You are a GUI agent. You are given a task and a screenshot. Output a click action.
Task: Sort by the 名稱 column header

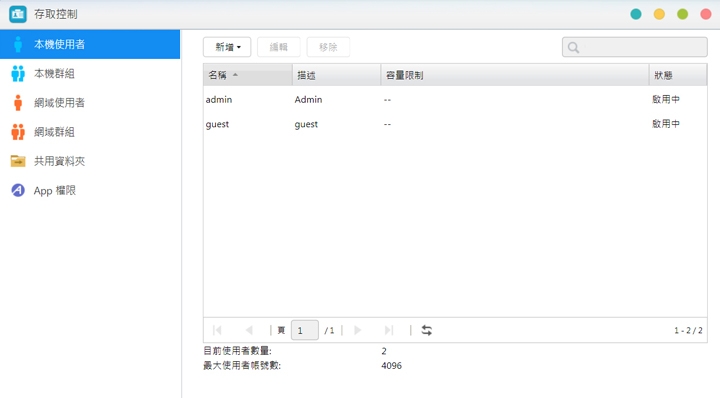click(248, 75)
